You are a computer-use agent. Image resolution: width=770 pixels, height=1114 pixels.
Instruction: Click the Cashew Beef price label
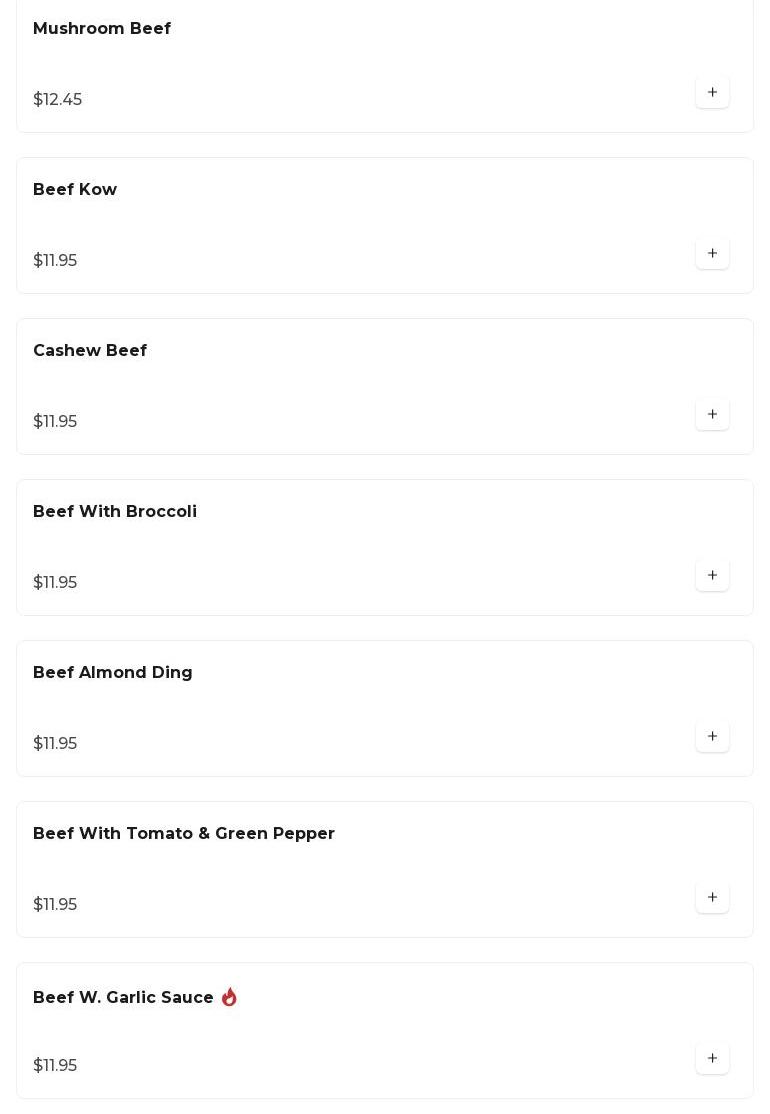pos(55,422)
